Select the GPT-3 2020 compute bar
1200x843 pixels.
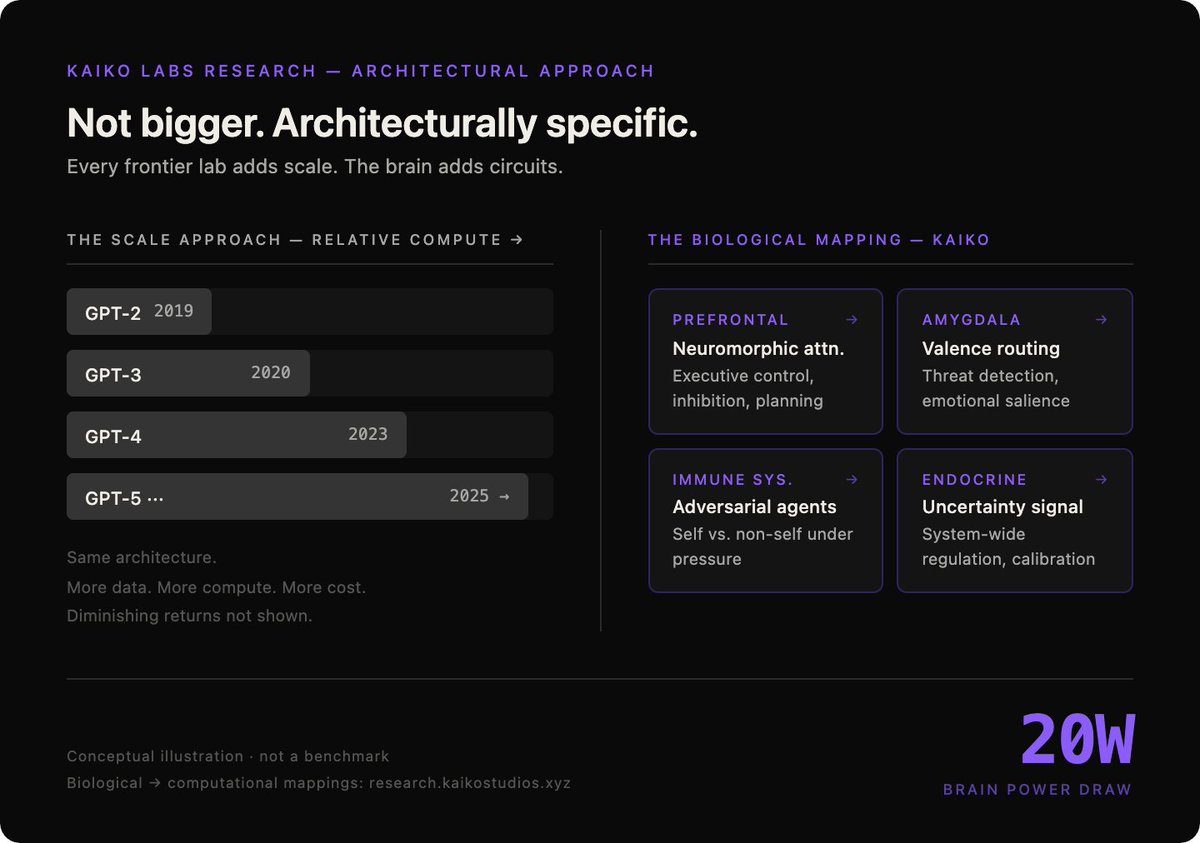[x=188, y=373]
